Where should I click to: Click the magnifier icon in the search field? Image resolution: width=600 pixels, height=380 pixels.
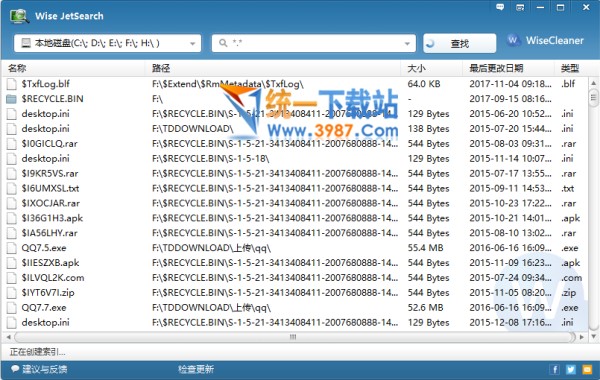[223, 43]
